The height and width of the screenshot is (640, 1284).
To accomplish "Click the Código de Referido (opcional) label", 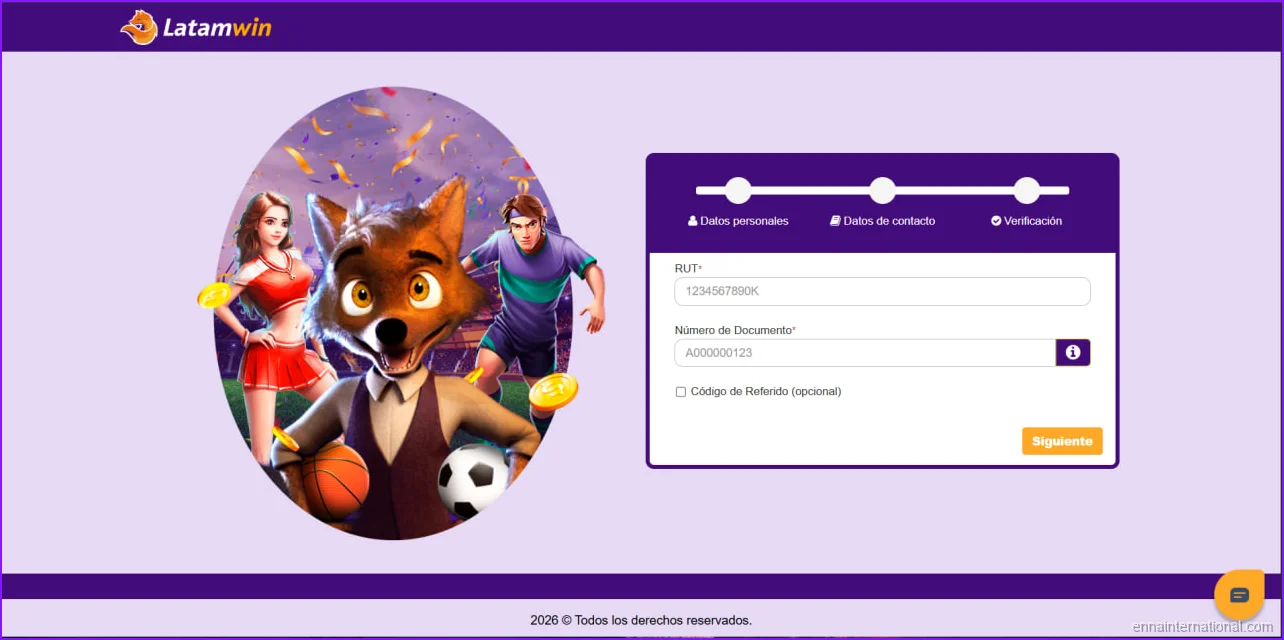I will point(766,392).
